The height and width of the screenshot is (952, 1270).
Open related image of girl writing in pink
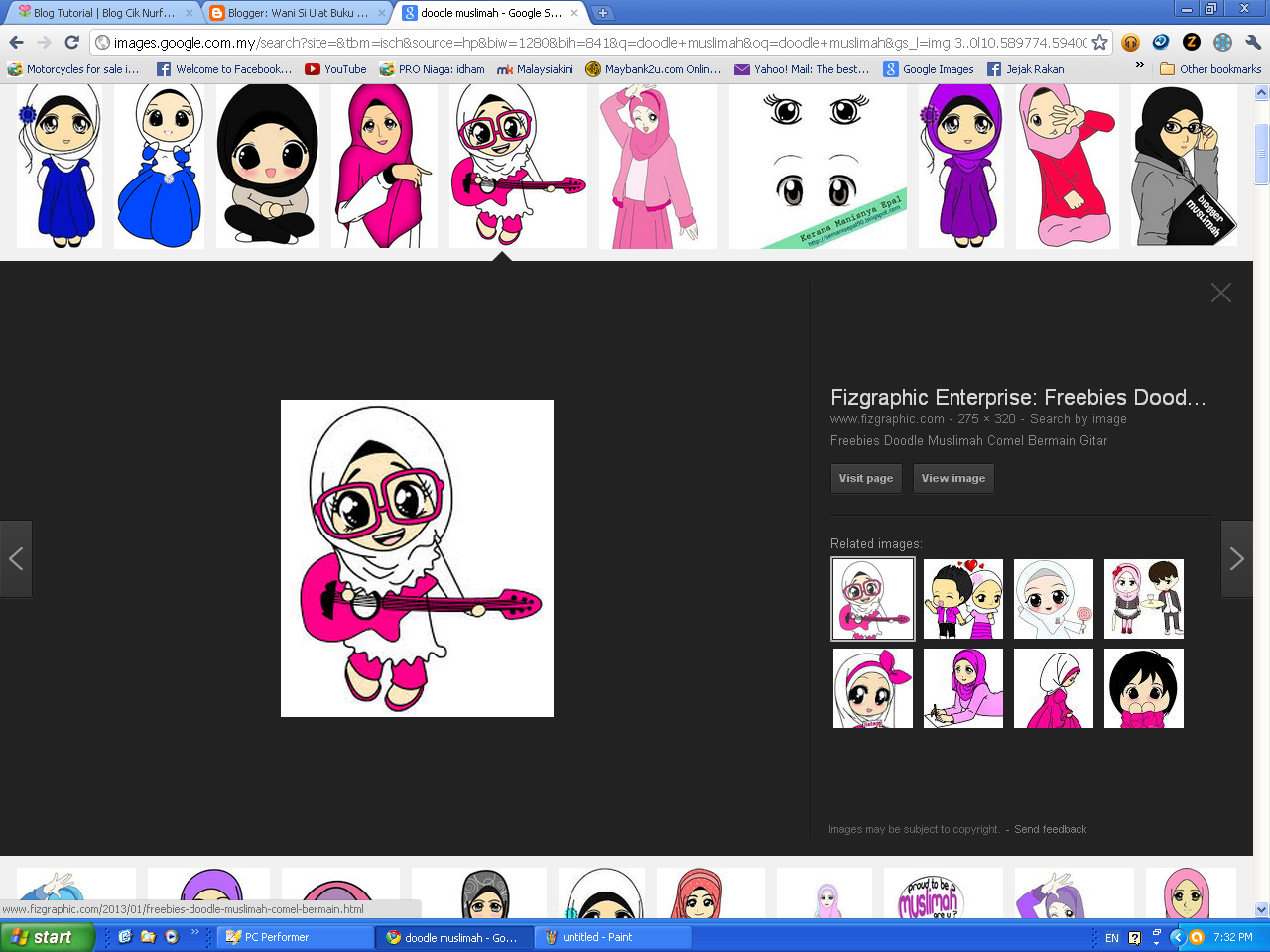tap(963, 688)
